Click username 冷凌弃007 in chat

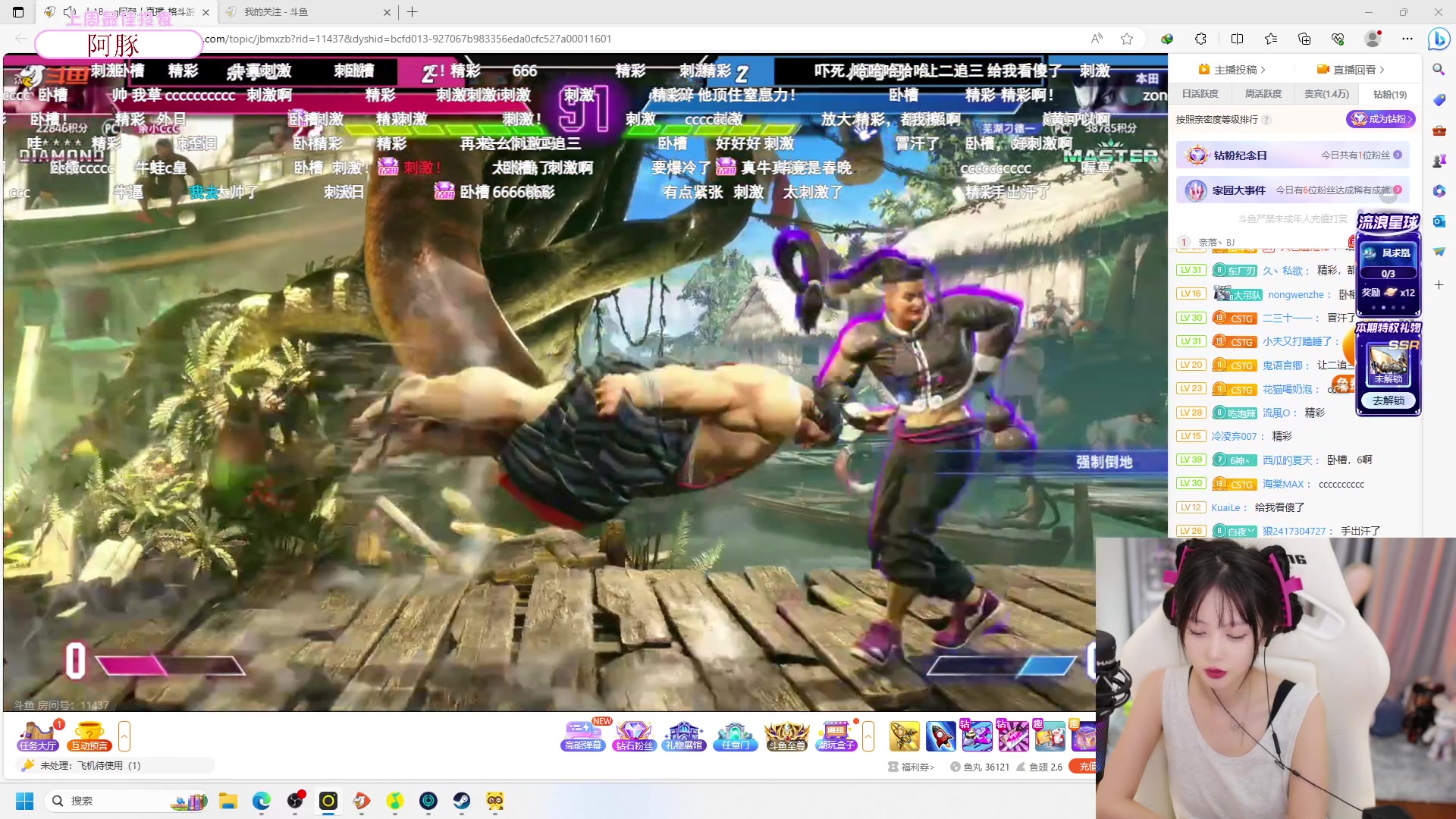point(1234,437)
